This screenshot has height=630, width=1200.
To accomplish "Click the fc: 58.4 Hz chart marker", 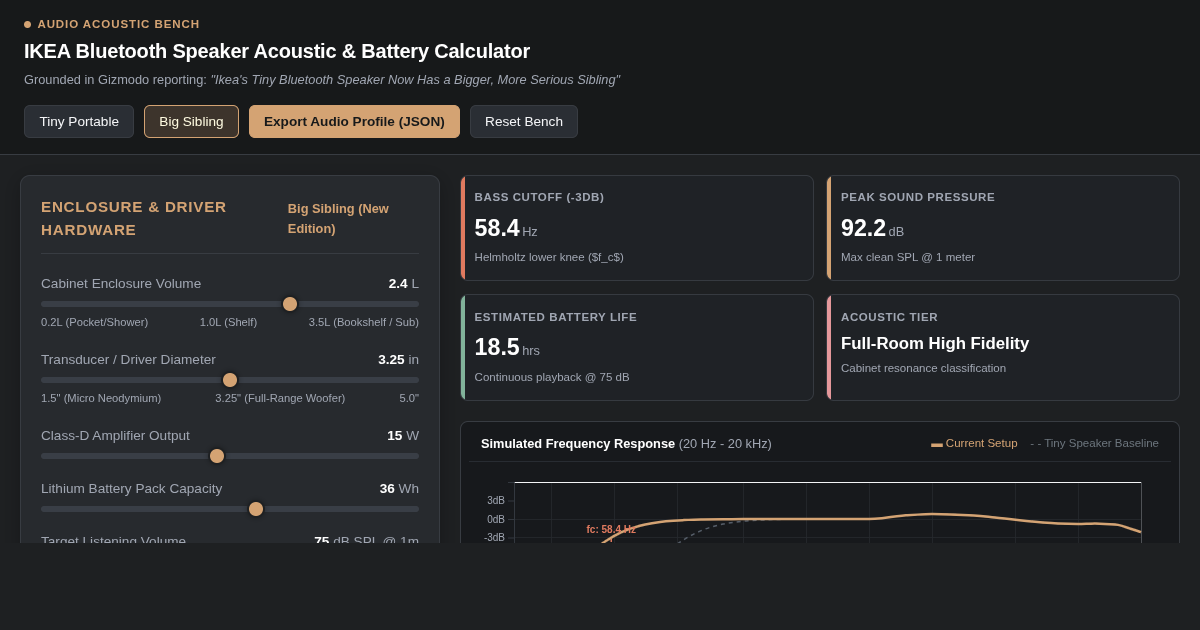I will click(611, 529).
